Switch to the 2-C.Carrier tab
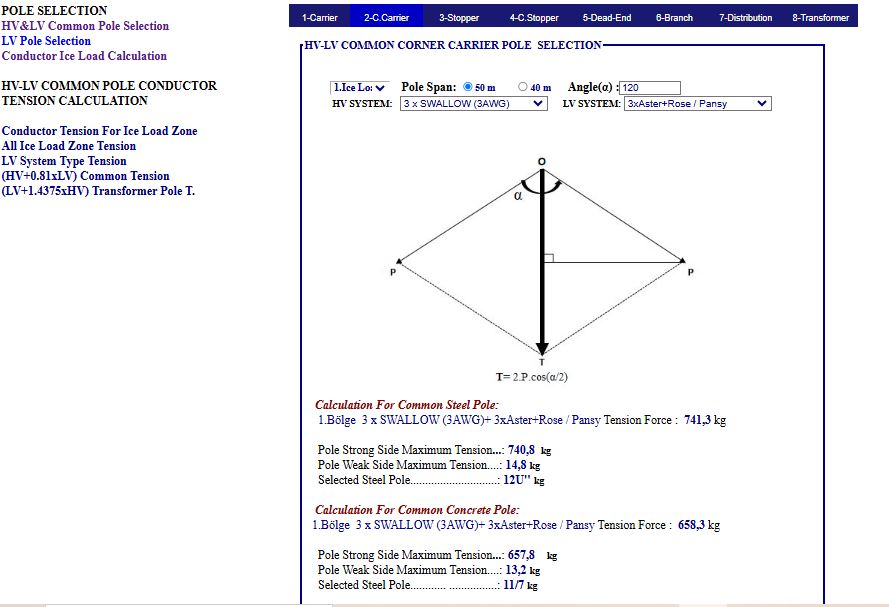The image size is (889, 607). point(387,18)
